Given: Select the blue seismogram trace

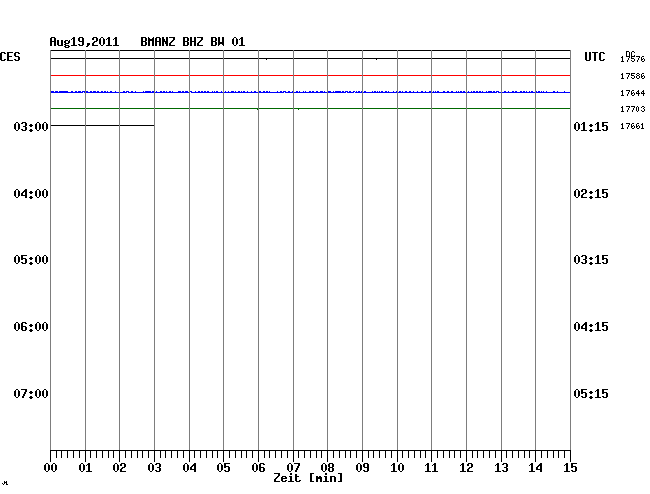Looking at the screenshot, I should [x=310, y=92].
